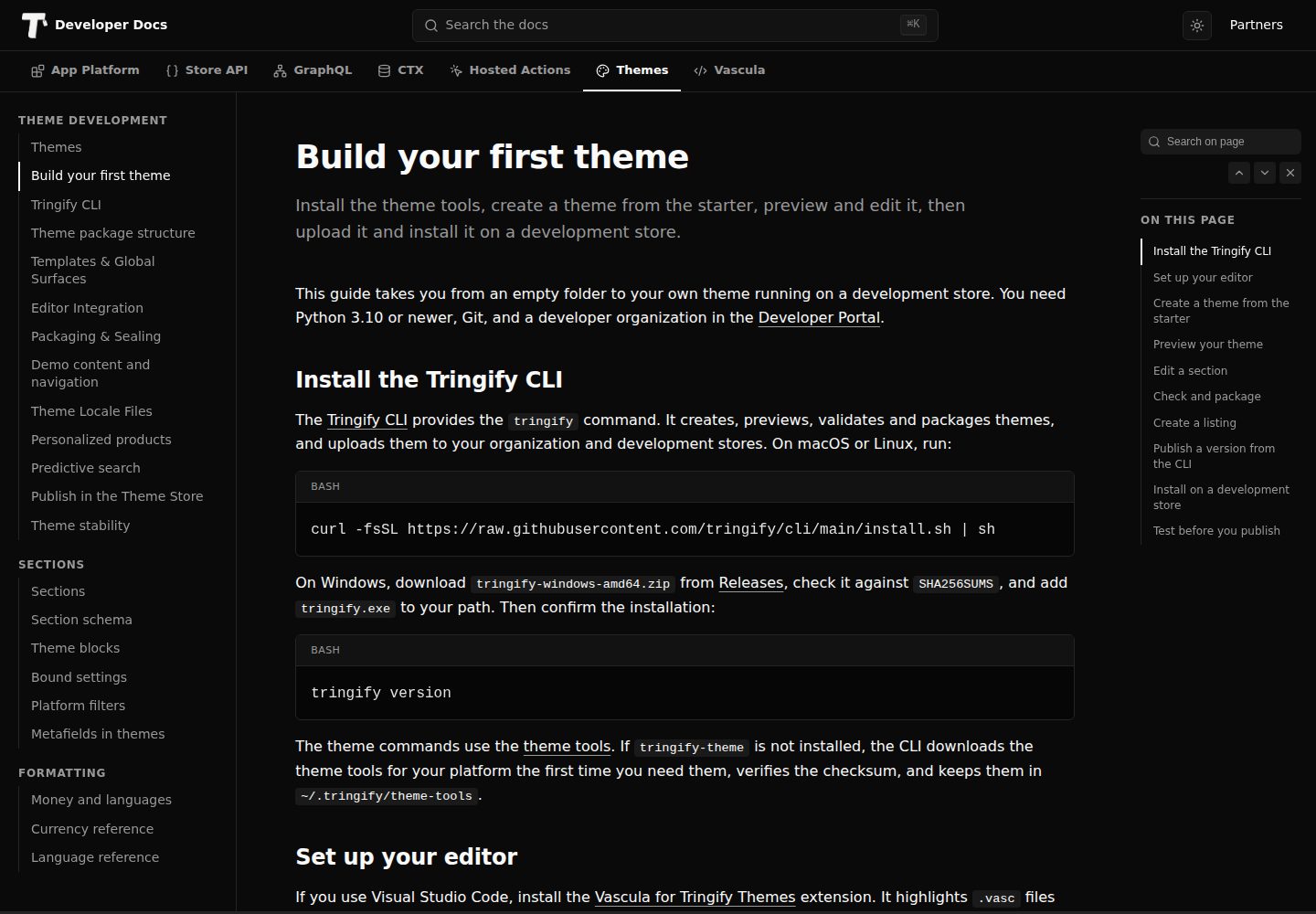Select the App Platform tab
Image resolution: width=1316 pixels, height=914 pixels.
tap(85, 70)
